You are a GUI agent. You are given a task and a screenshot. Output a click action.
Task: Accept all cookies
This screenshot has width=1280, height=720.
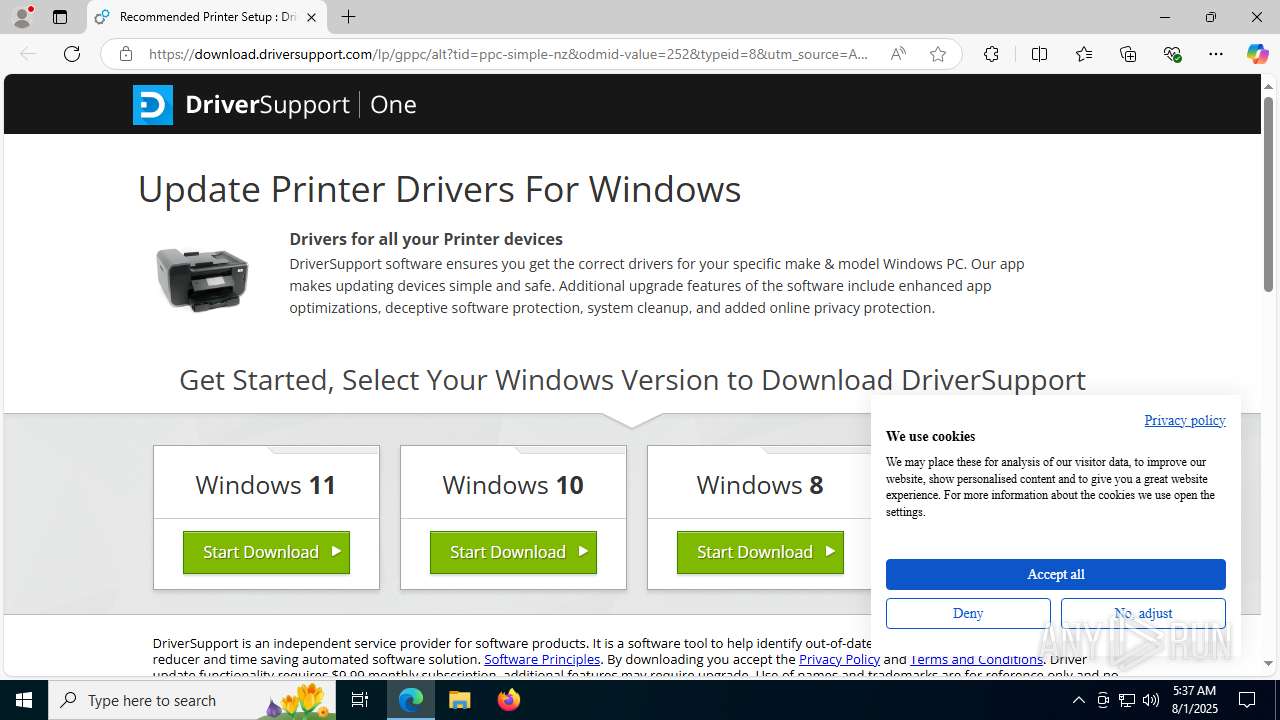click(x=1055, y=574)
